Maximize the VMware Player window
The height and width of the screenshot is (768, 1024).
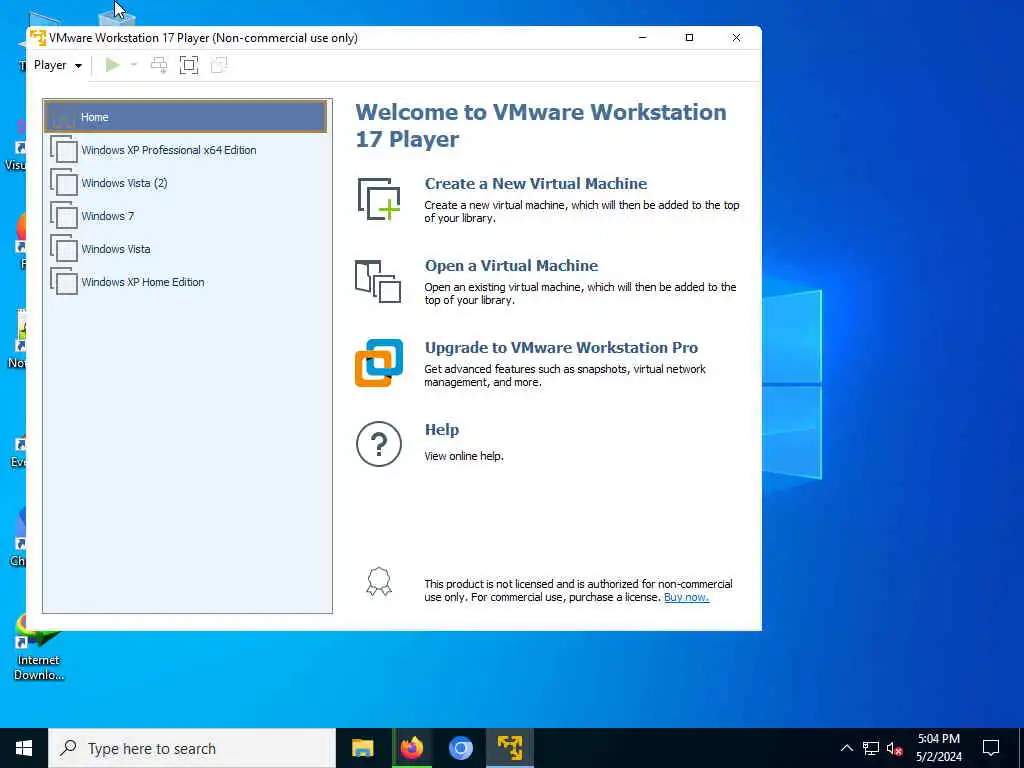pyautogui.click(x=689, y=38)
